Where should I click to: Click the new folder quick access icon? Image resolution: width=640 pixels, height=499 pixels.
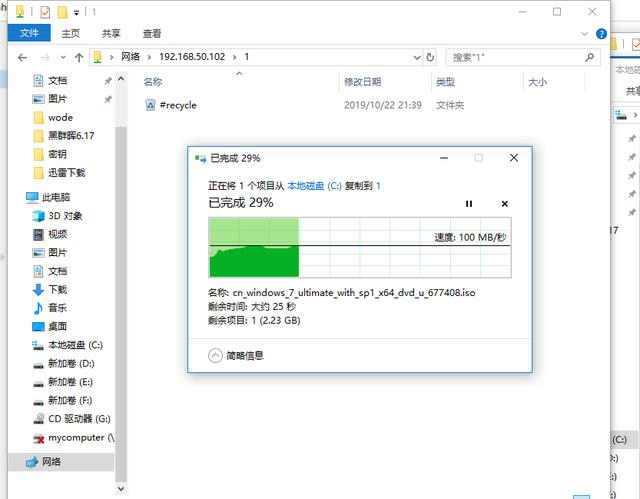pyautogui.click(x=62, y=12)
